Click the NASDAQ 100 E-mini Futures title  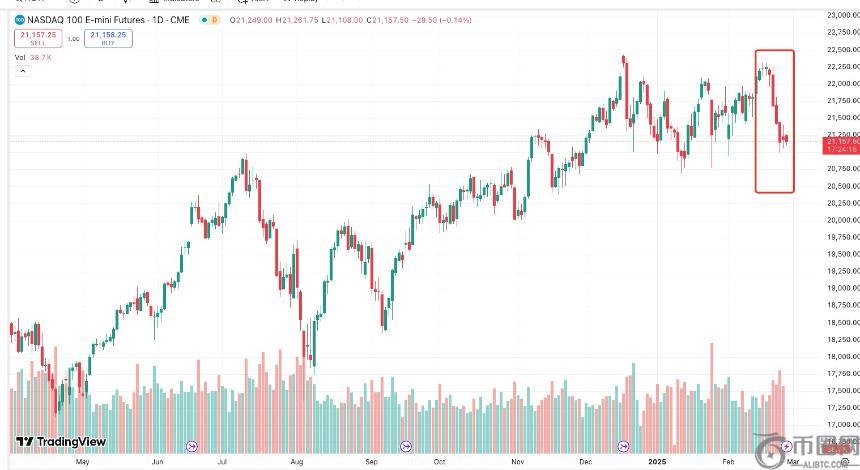click(x=96, y=20)
